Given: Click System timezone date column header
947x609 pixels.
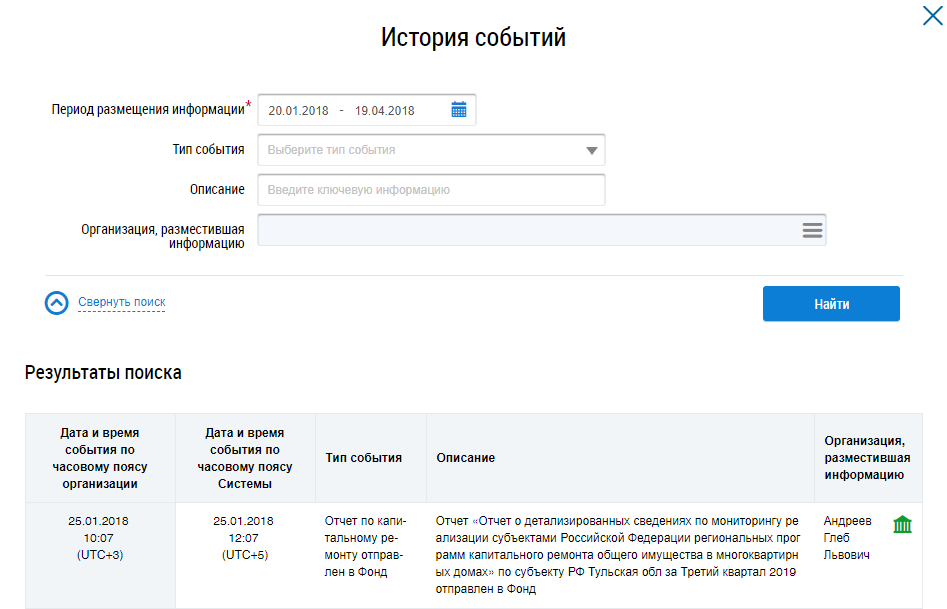Looking at the screenshot, I should (x=244, y=458).
